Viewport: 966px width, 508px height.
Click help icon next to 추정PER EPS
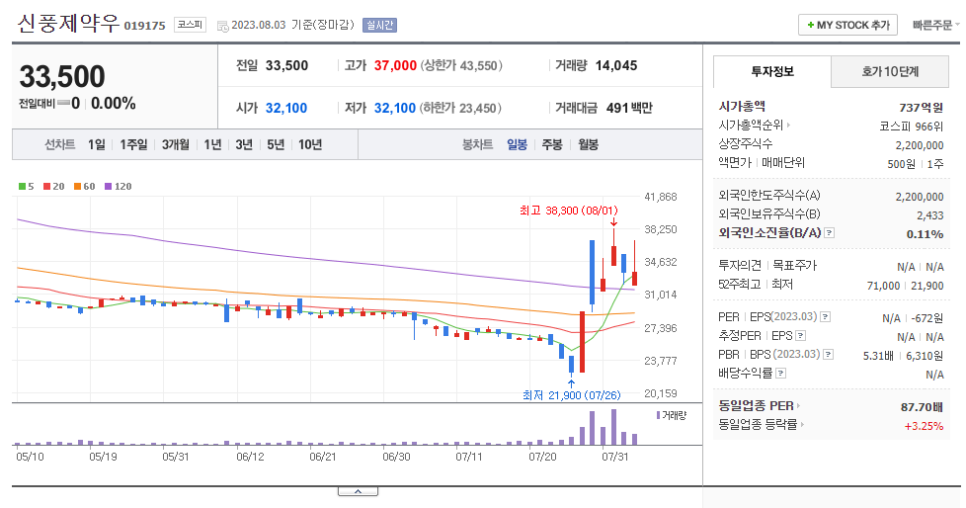[800, 336]
